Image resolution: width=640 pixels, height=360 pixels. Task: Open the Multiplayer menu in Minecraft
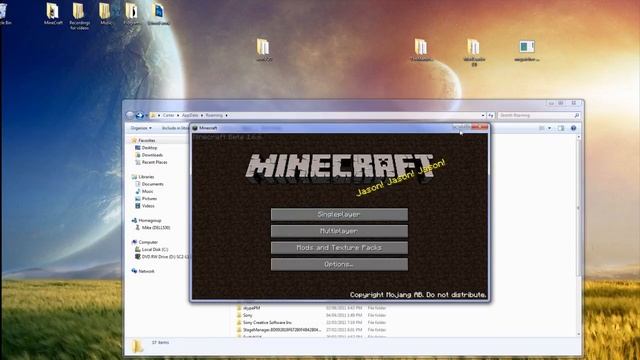click(x=339, y=231)
